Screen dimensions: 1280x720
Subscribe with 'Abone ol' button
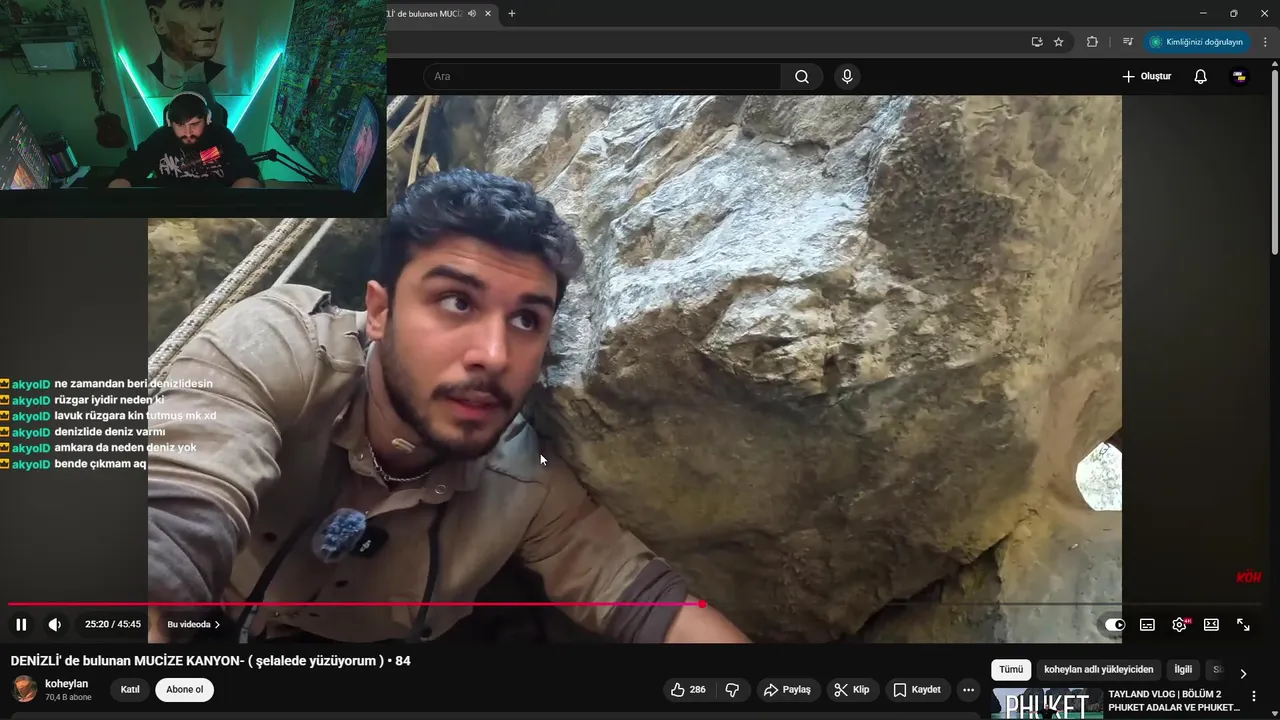[x=184, y=689]
